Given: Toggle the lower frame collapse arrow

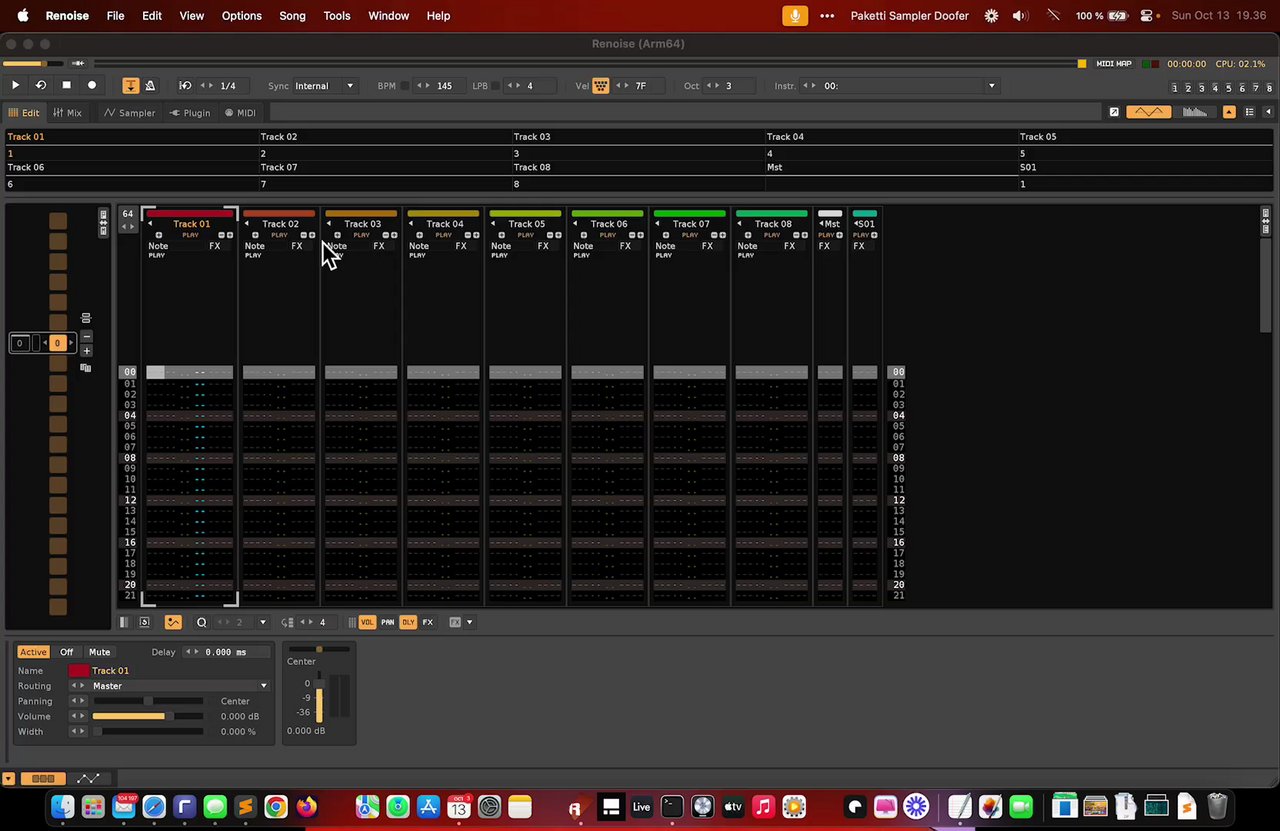Looking at the screenshot, I should coord(8,778).
